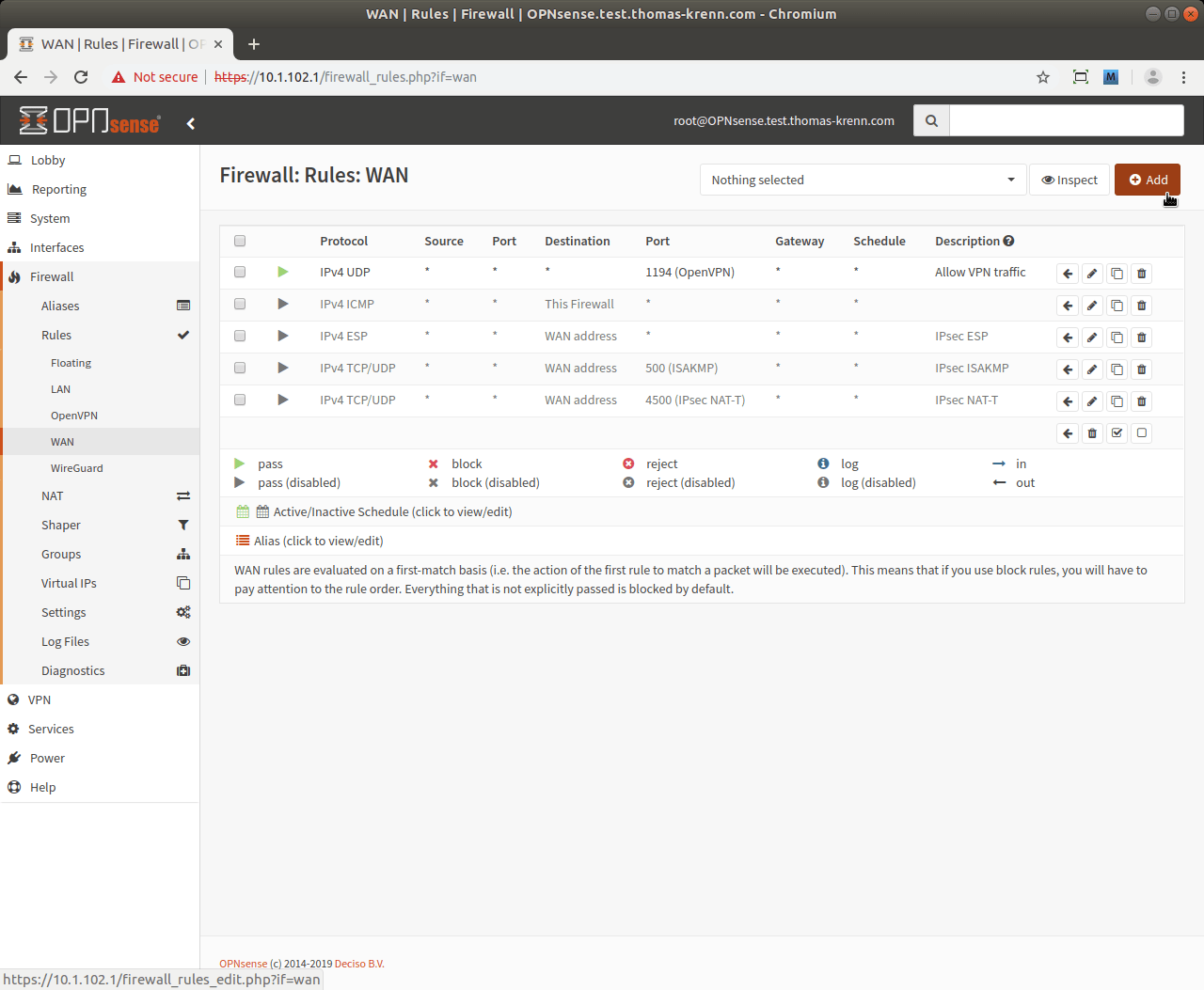This screenshot has height=990, width=1204.
Task: Delete the IPsec NAT-T rule trash icon
Action: pyautogui.click(x=1142, y=401)
